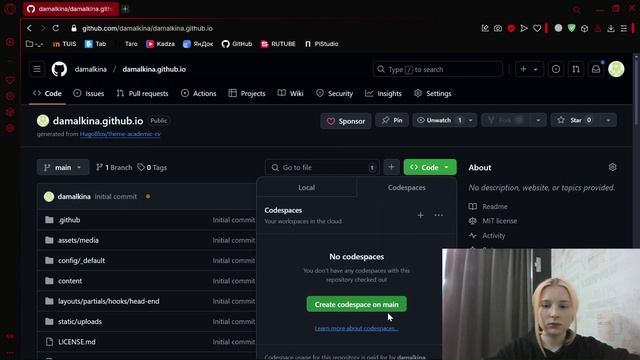
Task: Expand the Unwatch options arrow
Action: coord(470,120)
